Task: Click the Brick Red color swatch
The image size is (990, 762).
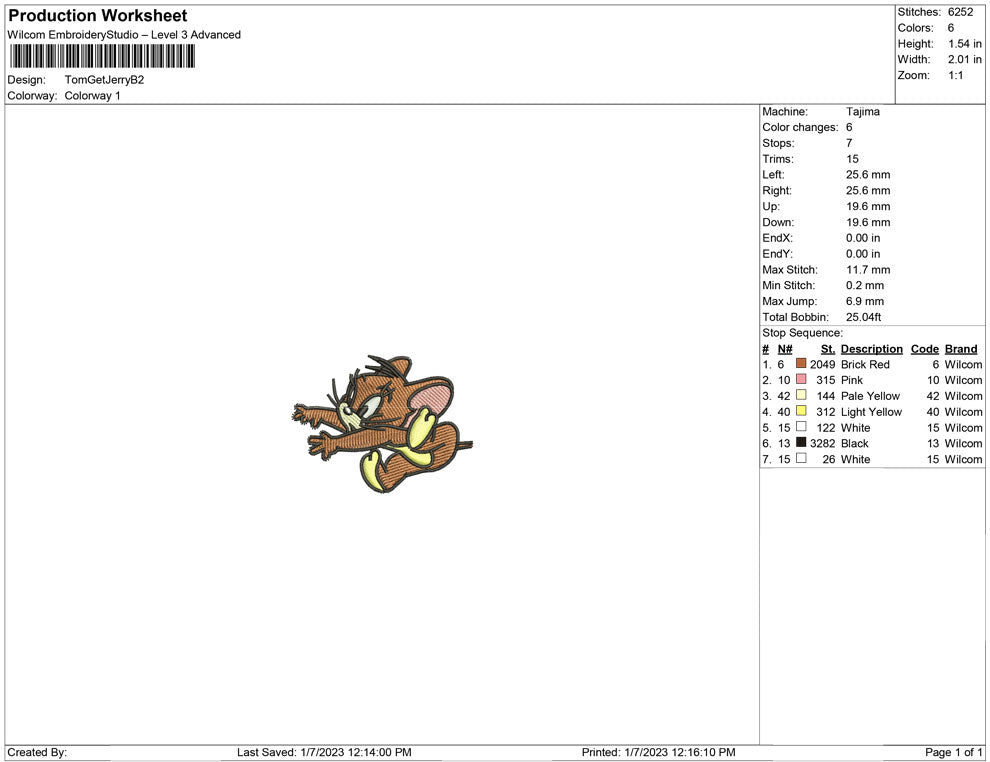Action: click(801, 364)
